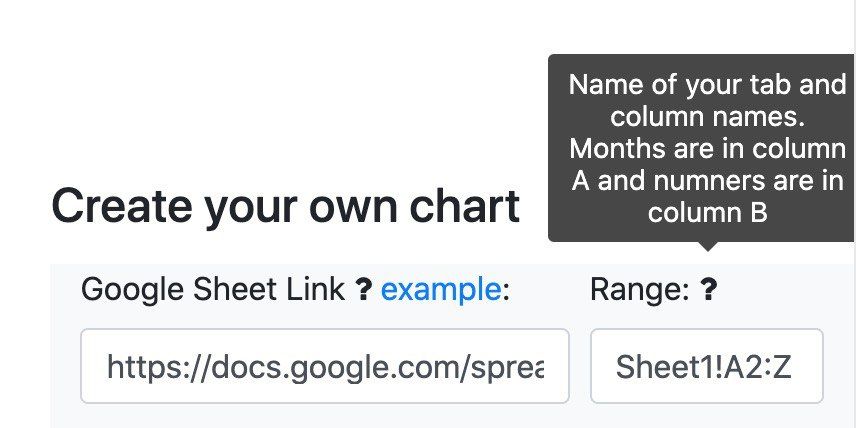Screen dimensions: 856x428
Task: Click the "Google Sheet Link" label text
Action: pyautogui.click(x=213, y=290)
